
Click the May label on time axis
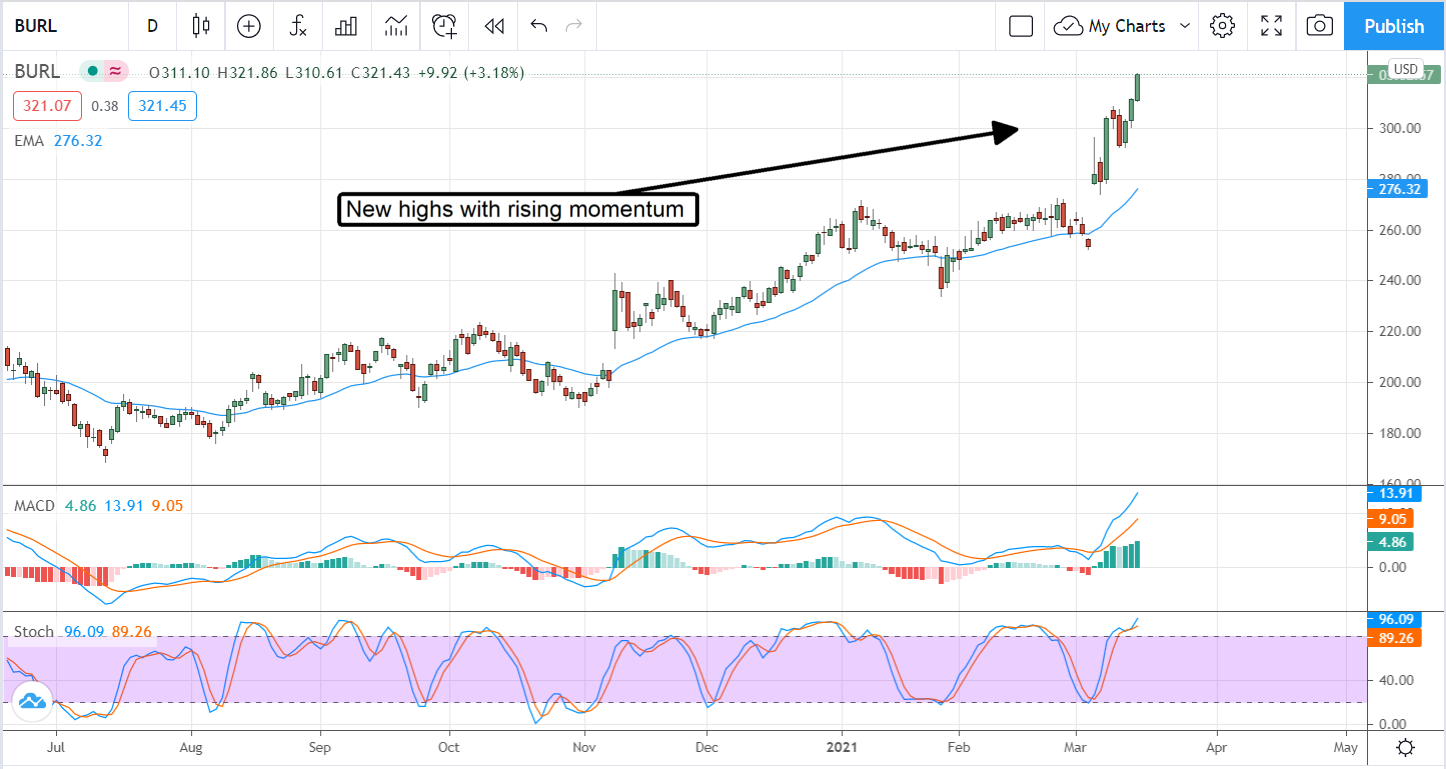click(x=1346, y=747)
